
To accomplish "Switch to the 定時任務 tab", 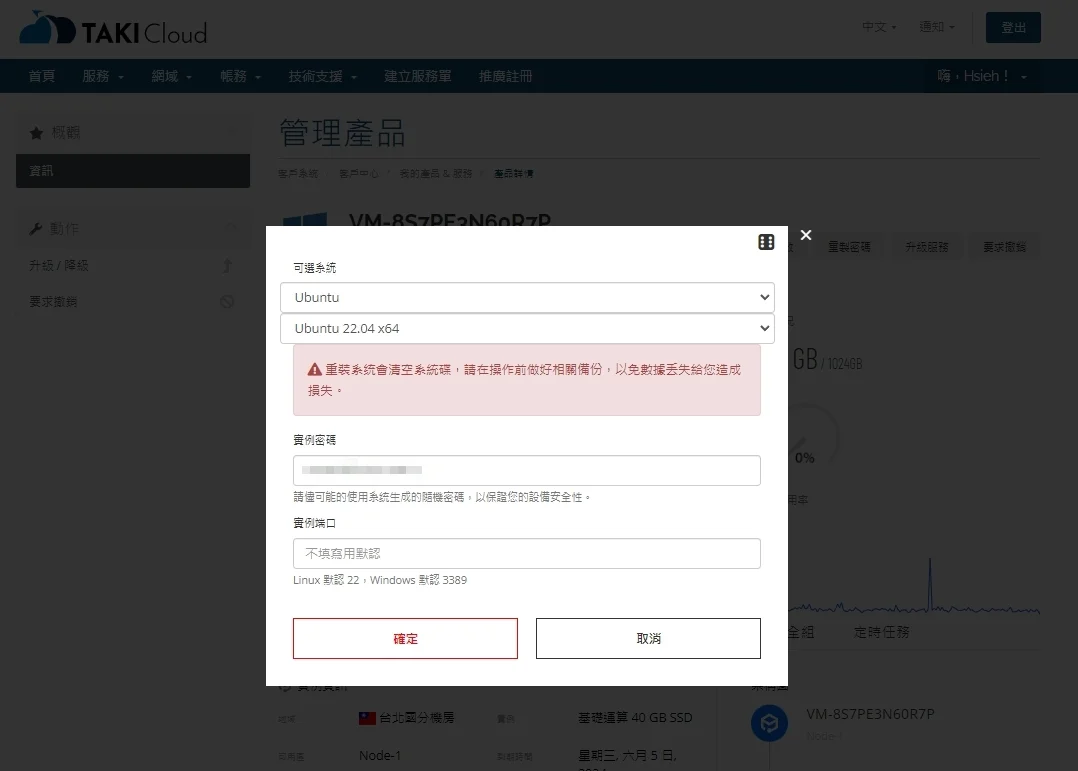I will point(881,632).
